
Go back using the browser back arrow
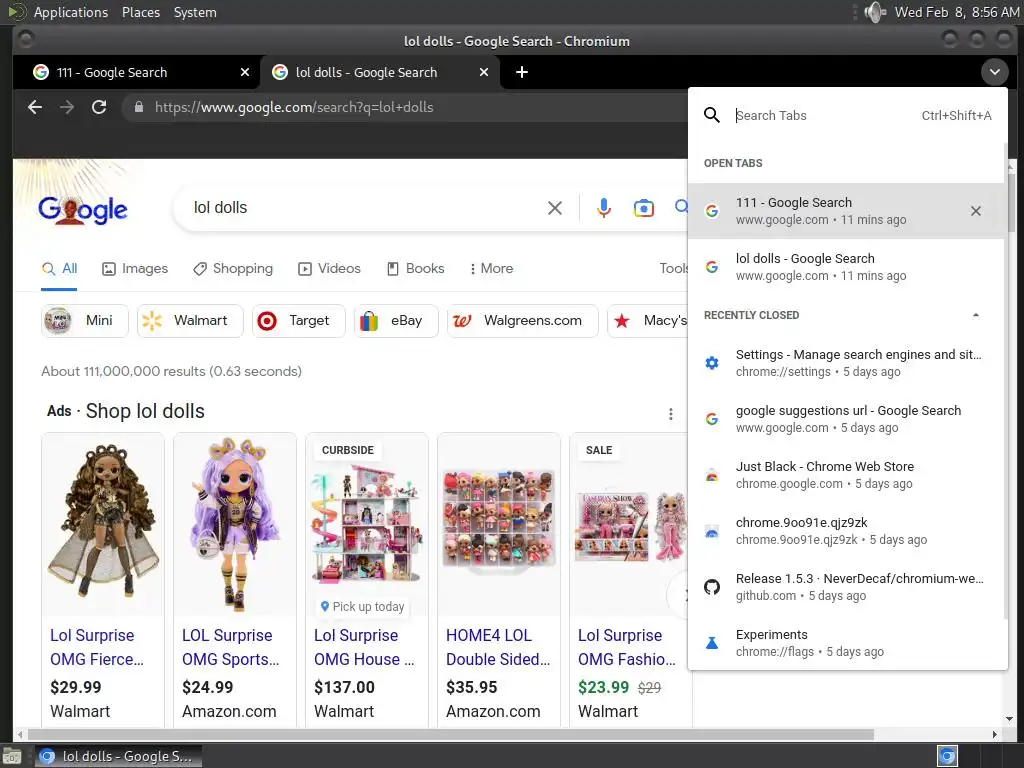[35, 107]
